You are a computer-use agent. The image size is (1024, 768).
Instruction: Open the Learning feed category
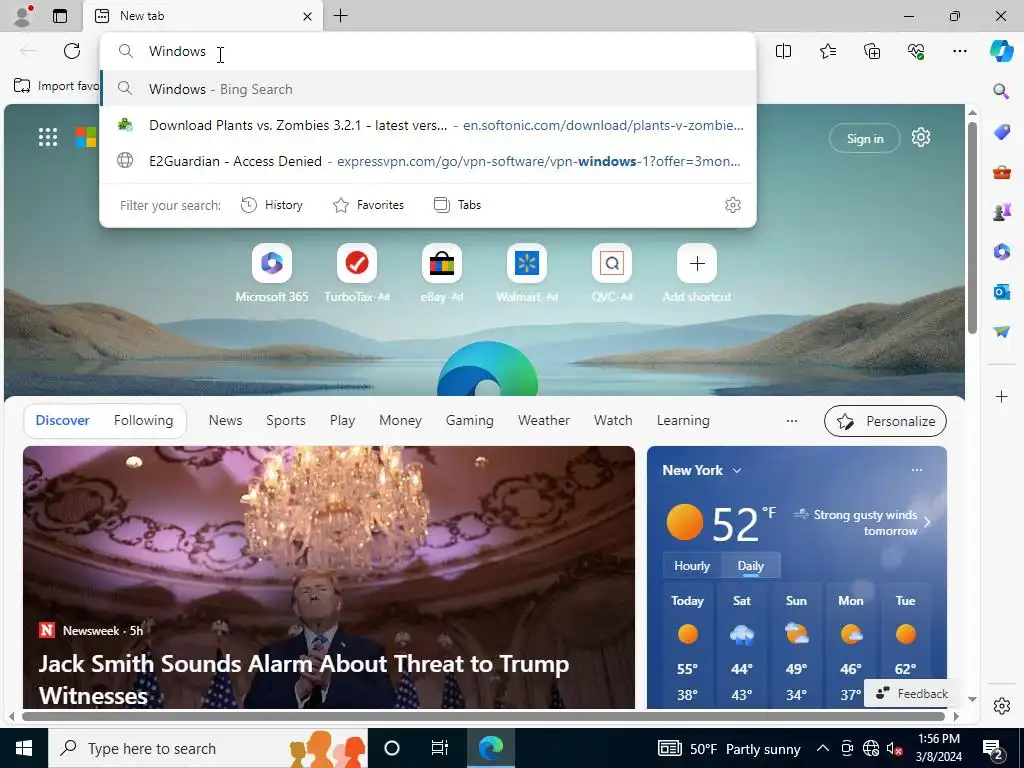[x=683, y=421]
